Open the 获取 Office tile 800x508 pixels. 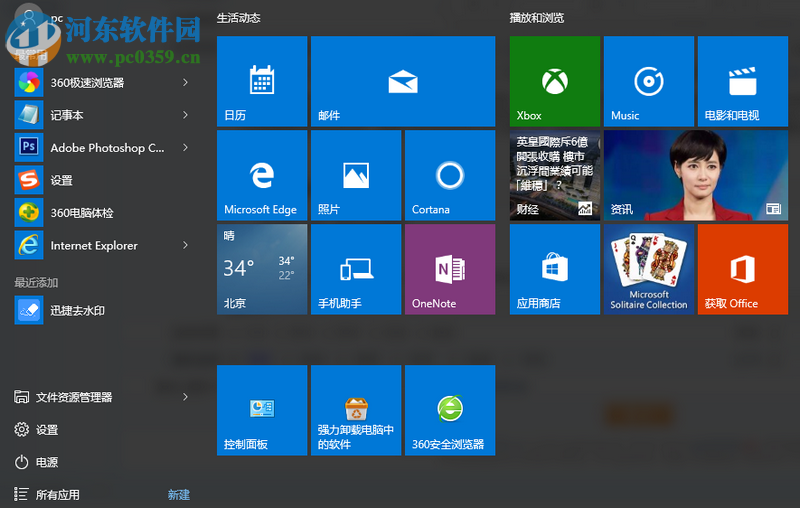(x=742, y=269)
